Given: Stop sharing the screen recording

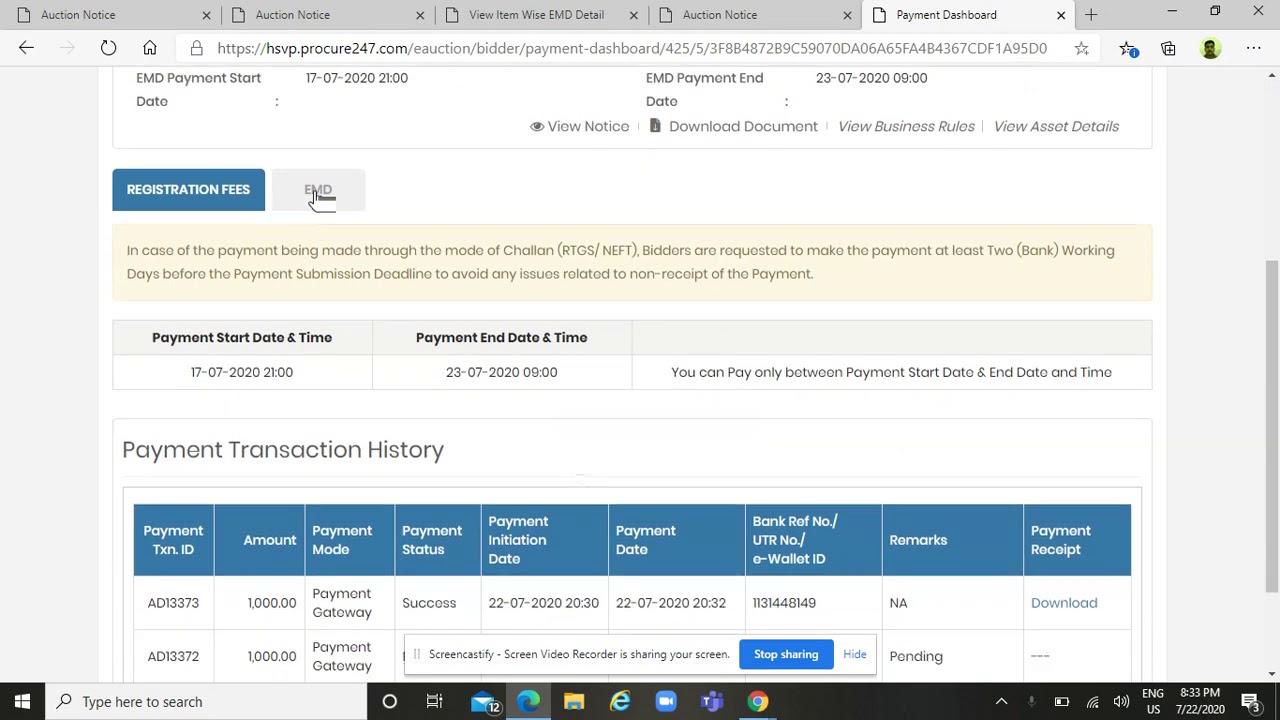Looking at the screenshot, I should (x=786, y=654).
